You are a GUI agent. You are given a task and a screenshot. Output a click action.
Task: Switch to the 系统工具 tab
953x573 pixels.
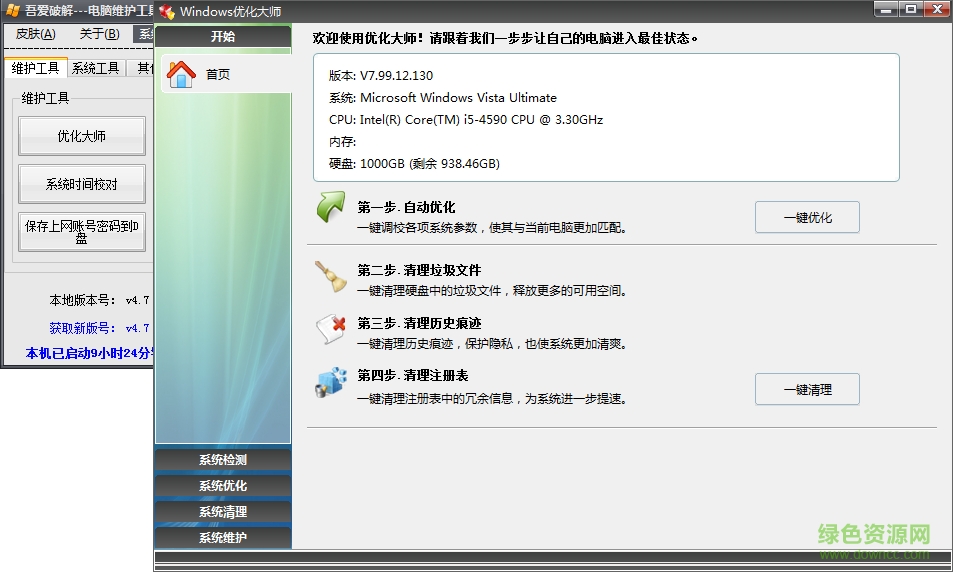tap(96, 68)
